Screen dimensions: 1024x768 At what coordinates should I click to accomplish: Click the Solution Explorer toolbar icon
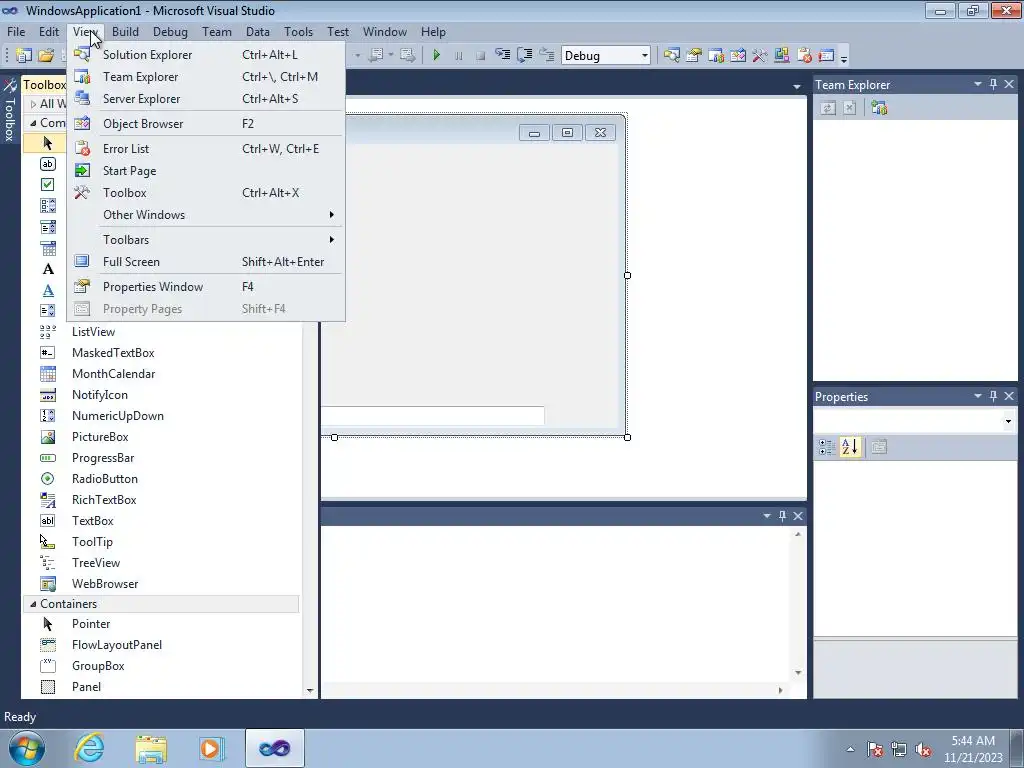[671, 56]
